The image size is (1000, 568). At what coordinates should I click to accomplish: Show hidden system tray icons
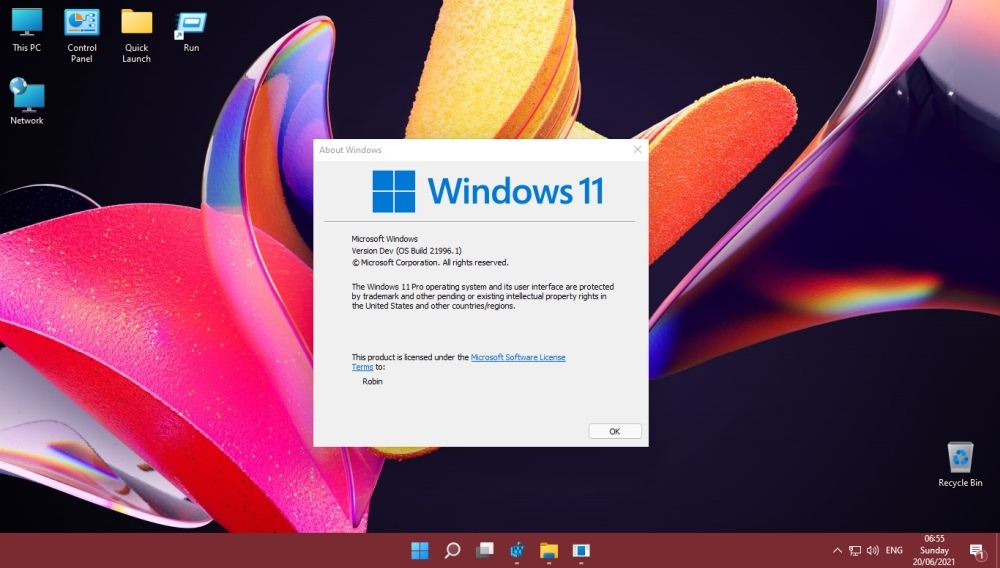pos(837,550)
